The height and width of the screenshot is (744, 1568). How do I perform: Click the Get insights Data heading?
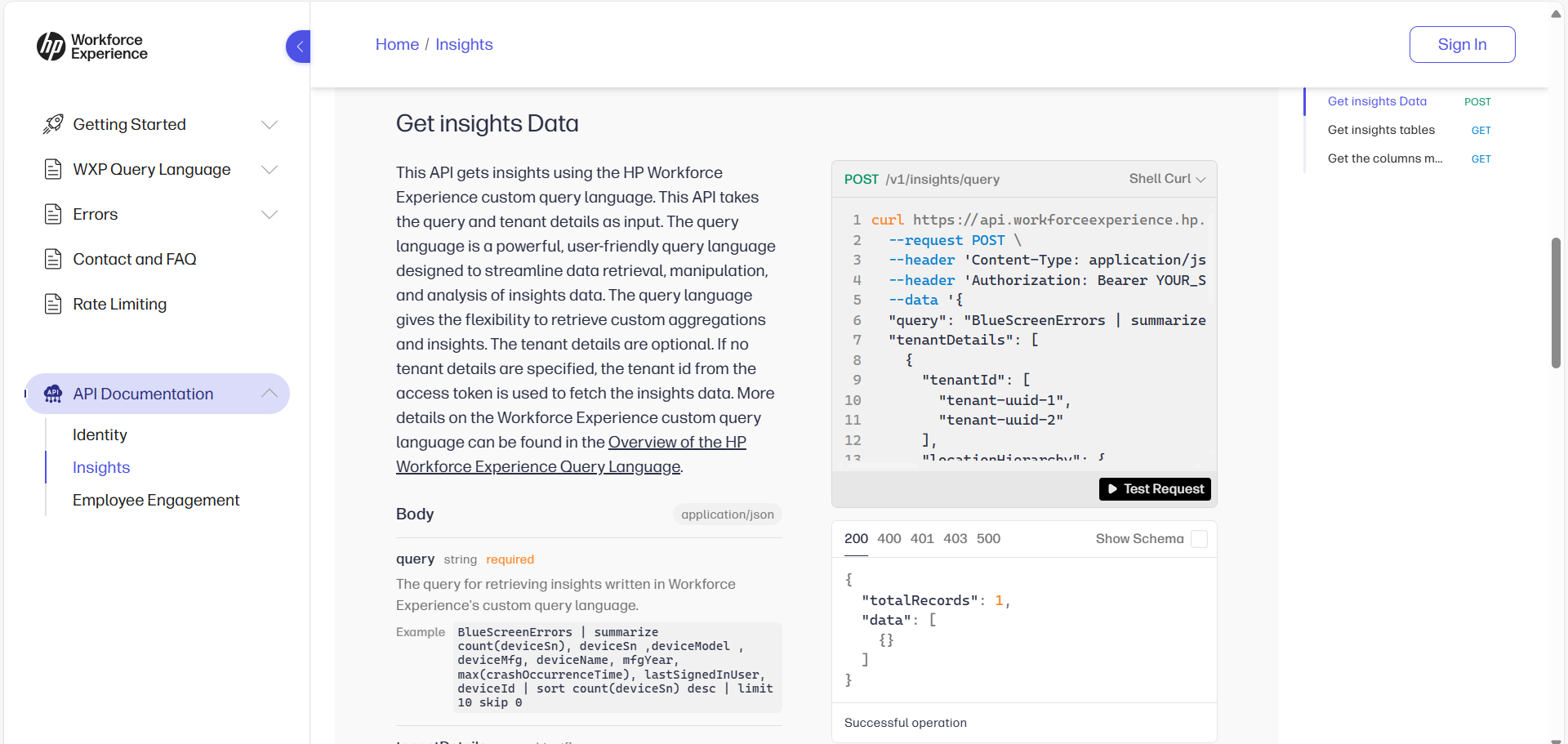pyautogui.click(x=488, y=123)
